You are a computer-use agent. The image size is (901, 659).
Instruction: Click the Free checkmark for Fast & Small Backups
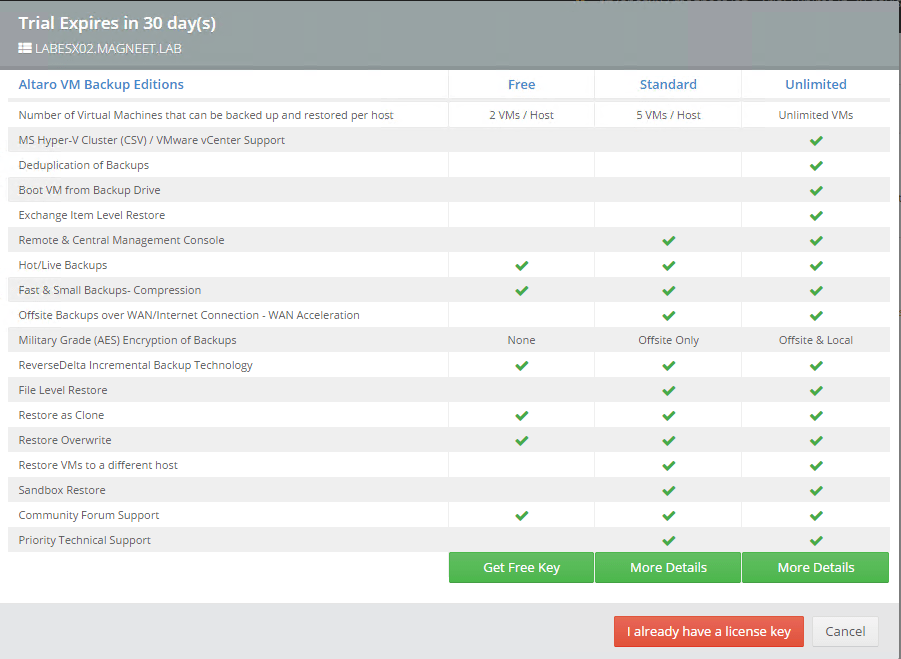[521, 291]
